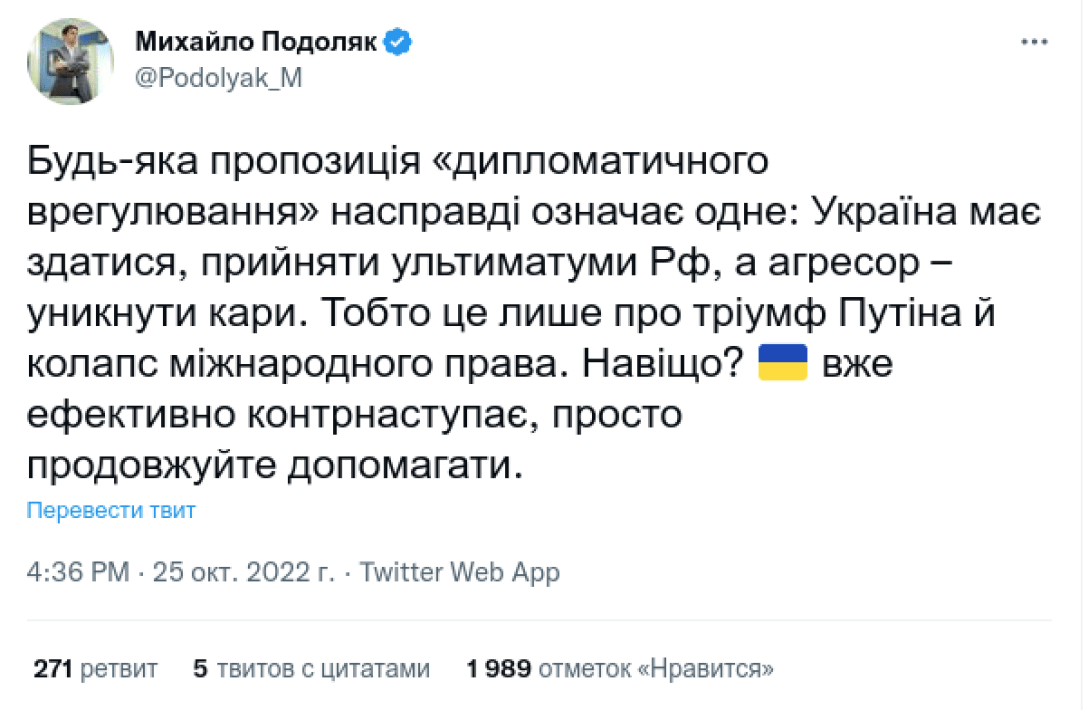Open Михайло Подоляк's profile picture

(x=70, y=60)
